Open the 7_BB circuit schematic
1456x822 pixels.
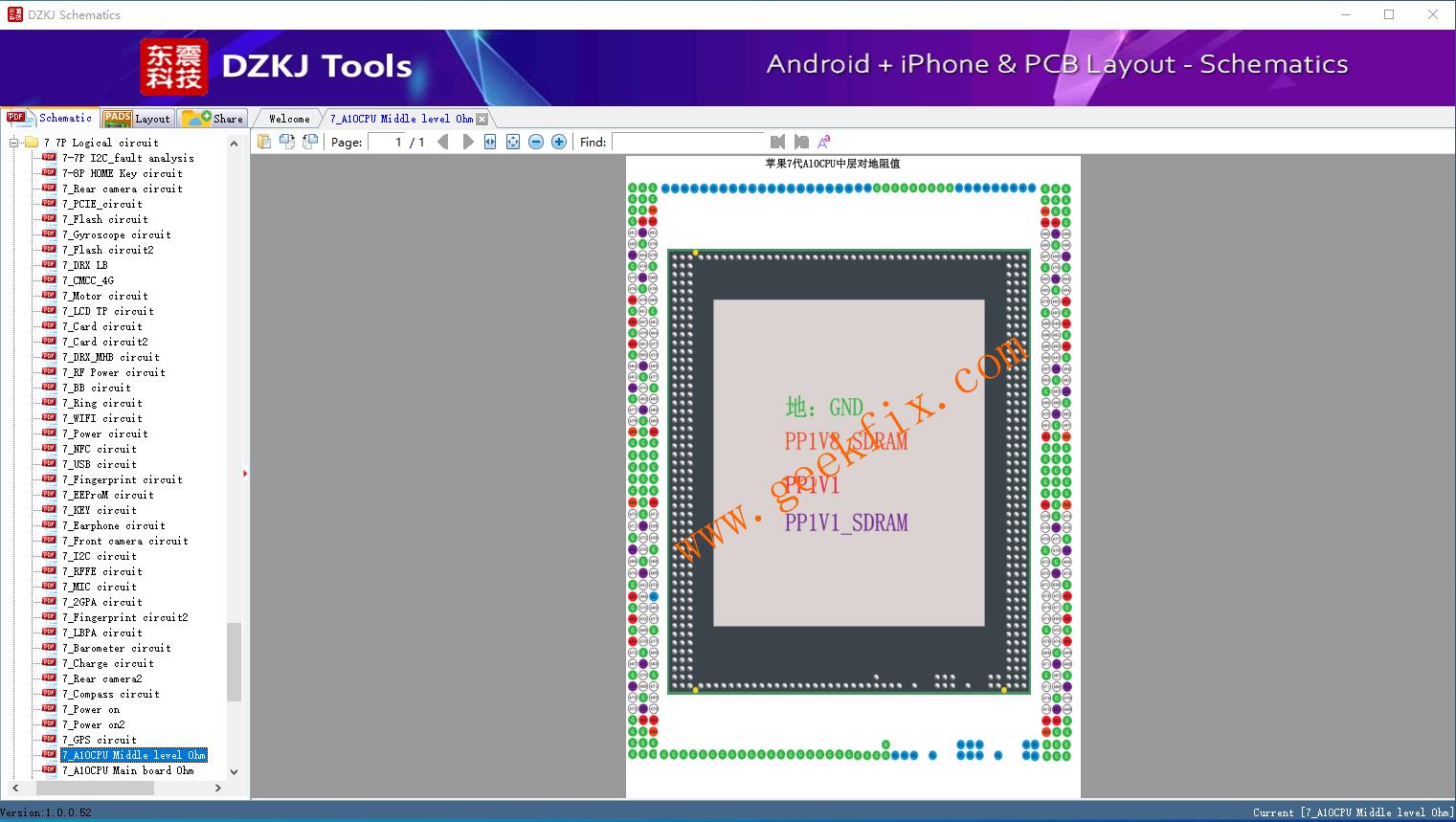click(x=97, y=388)
